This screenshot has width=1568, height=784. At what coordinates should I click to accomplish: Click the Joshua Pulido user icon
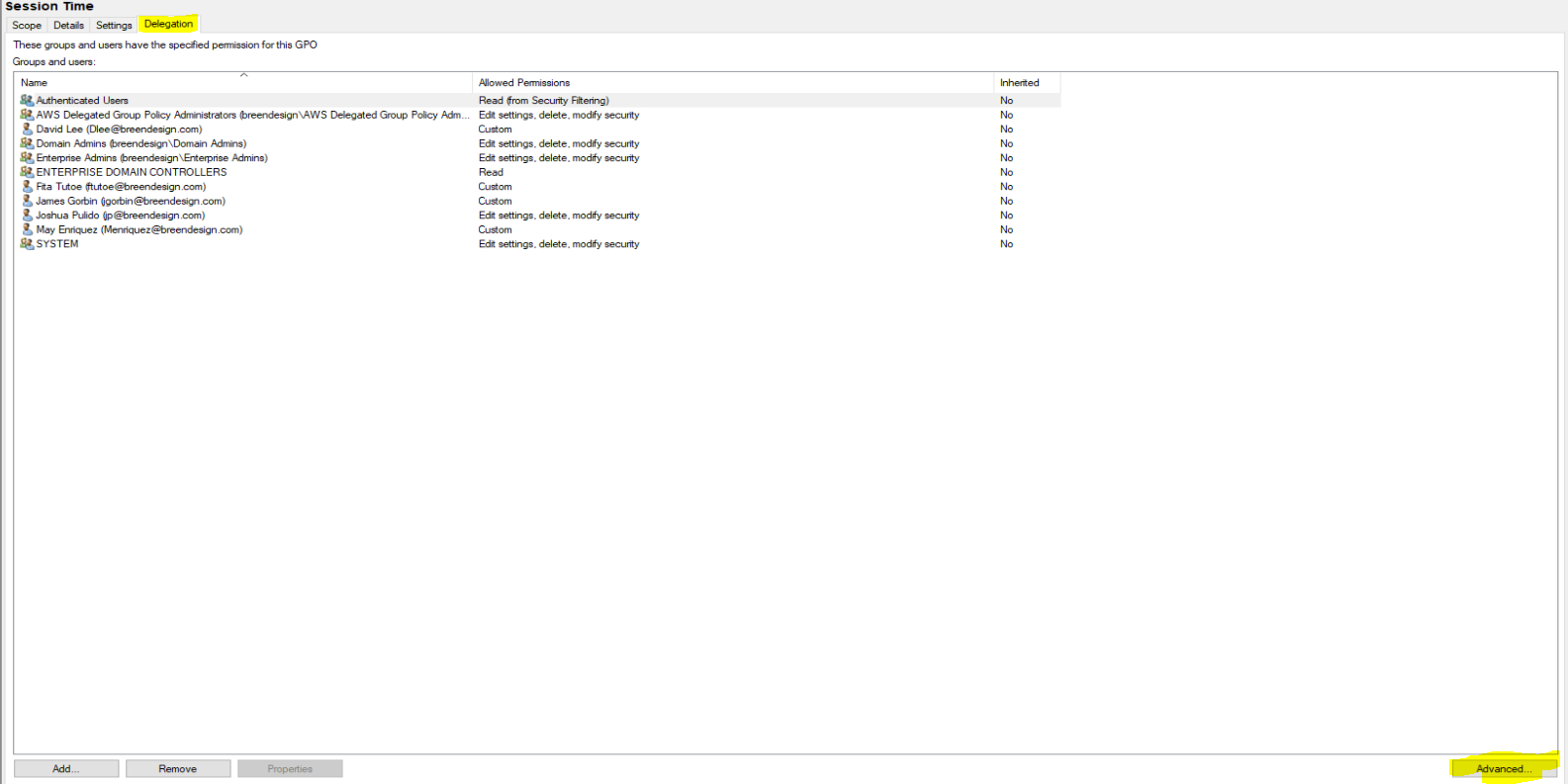[27, 215]
